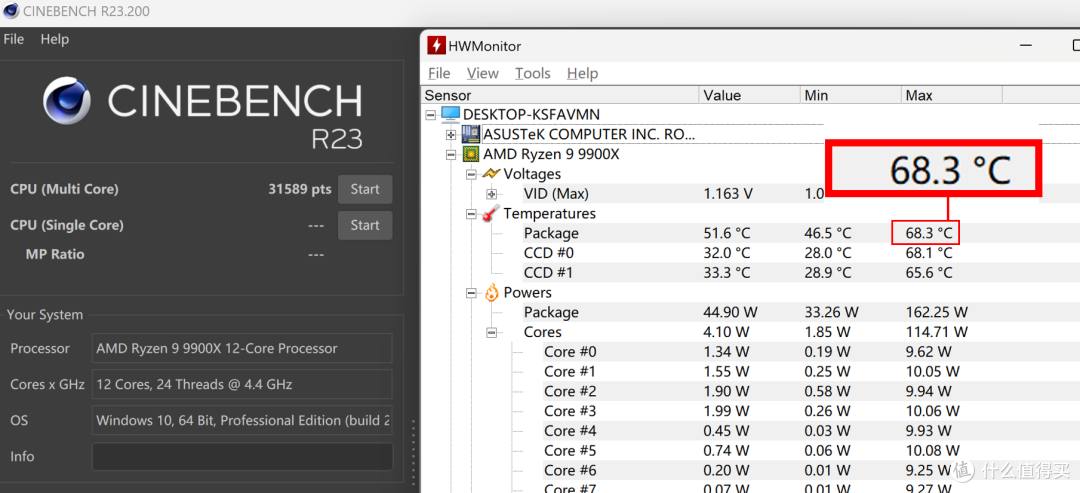Collapse the Powers section
Viewport: 1080px width, 493px height.
click(x=471, y=293)
